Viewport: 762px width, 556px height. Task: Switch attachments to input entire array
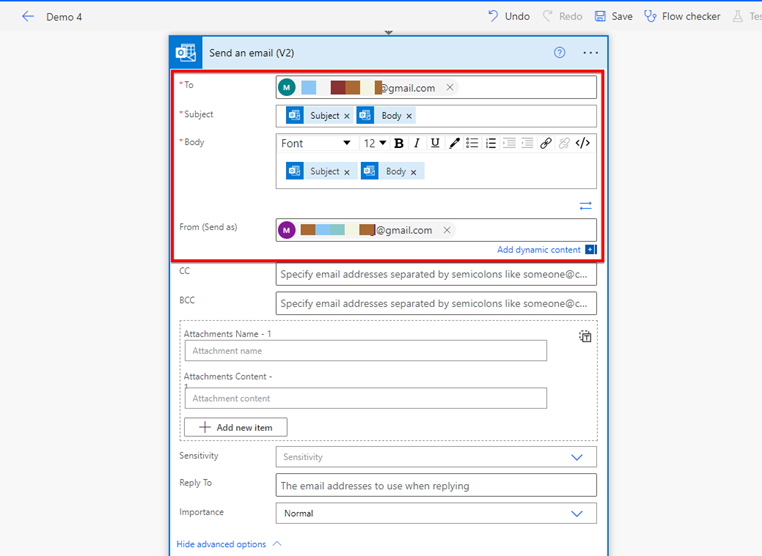point(585,336)
